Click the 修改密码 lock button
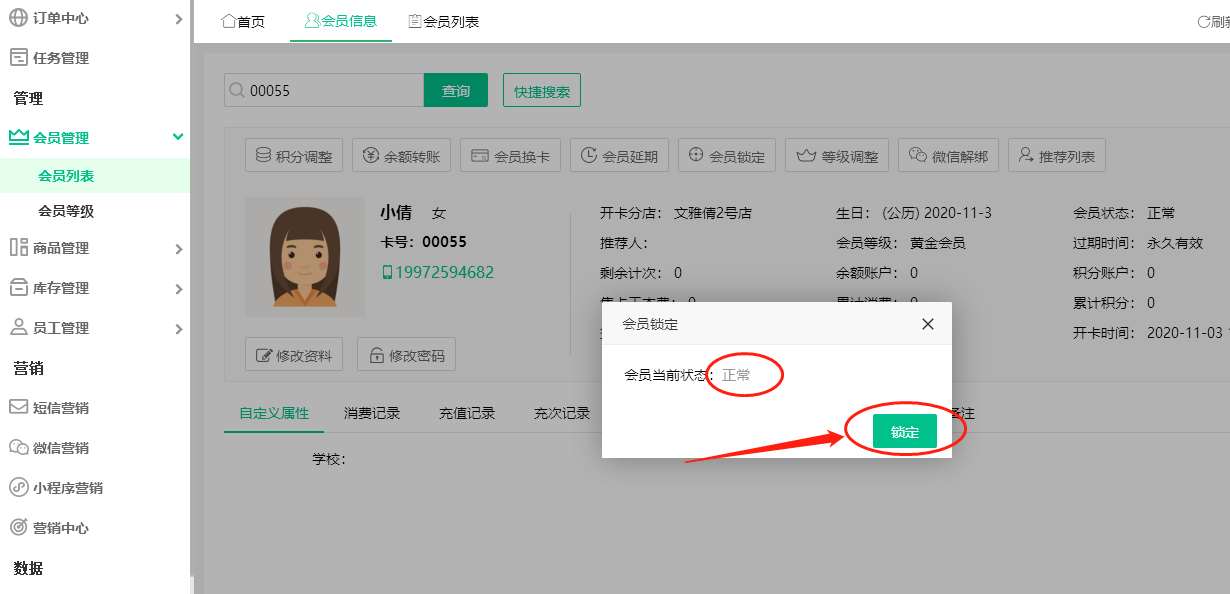The width and height of the screenshot is (1230, 594). 406,355
